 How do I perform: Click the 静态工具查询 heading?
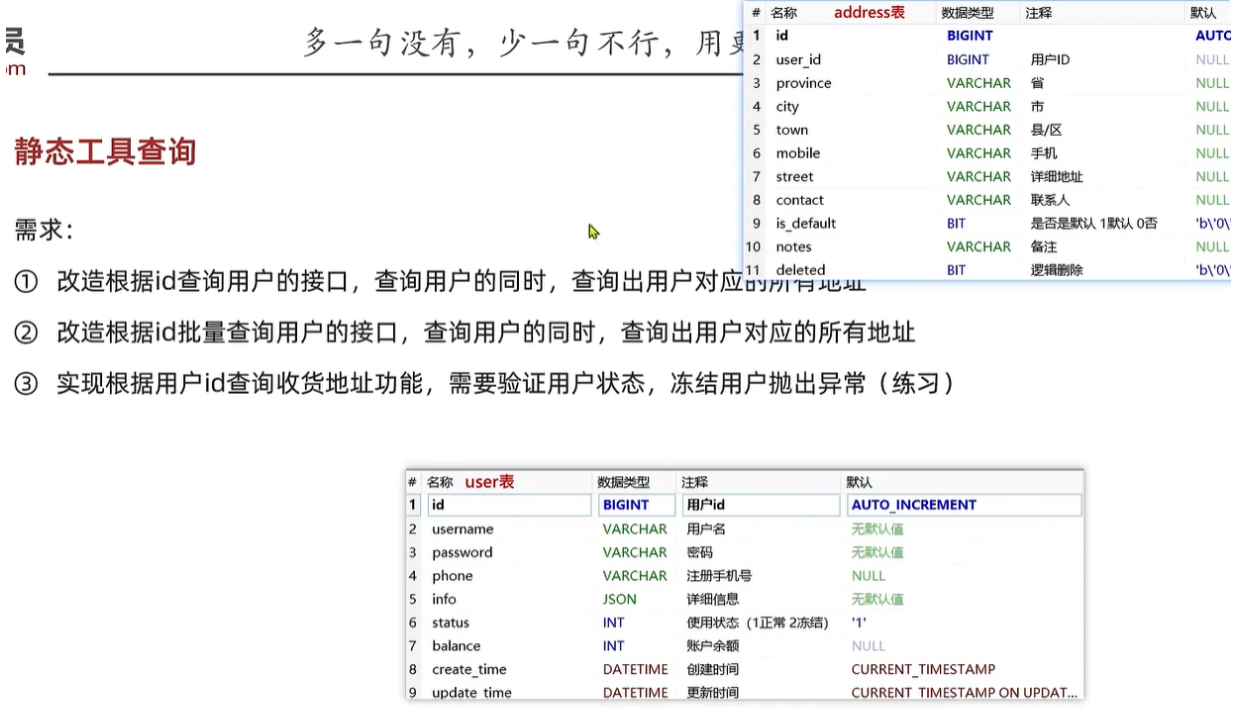[104, 152]
